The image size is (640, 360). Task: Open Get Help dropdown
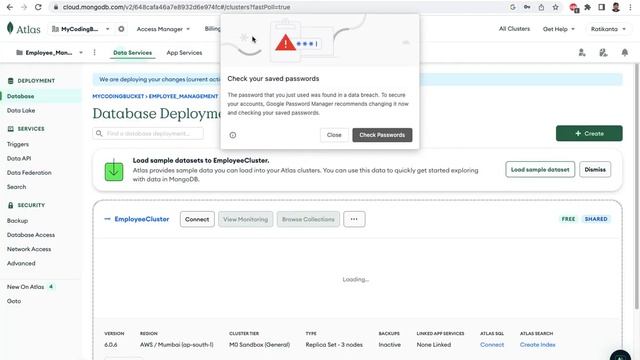click(558, 29)
